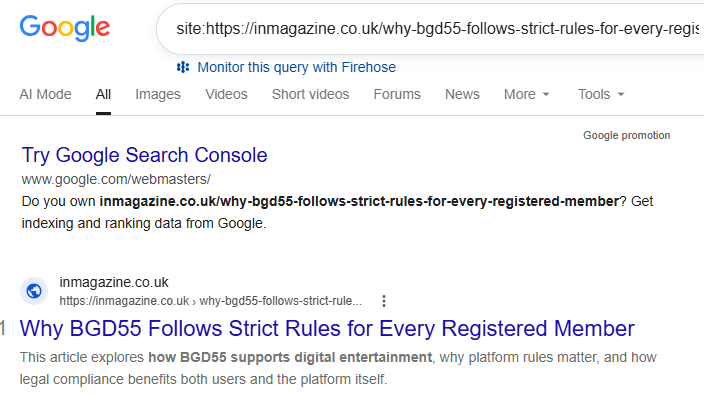Open the Short videos tab
The width and height of the screenshot is (704, 396).
pyautogui.click(x=310, y=94)
